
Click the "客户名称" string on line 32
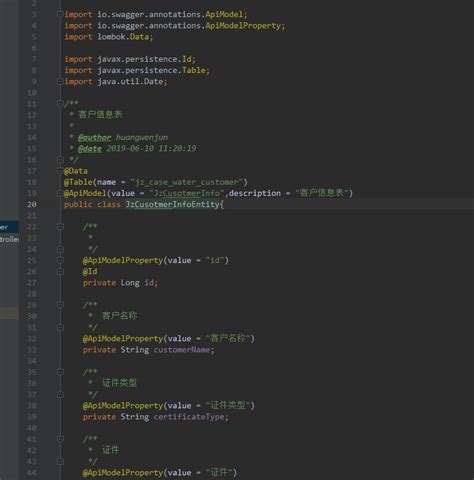228,338
